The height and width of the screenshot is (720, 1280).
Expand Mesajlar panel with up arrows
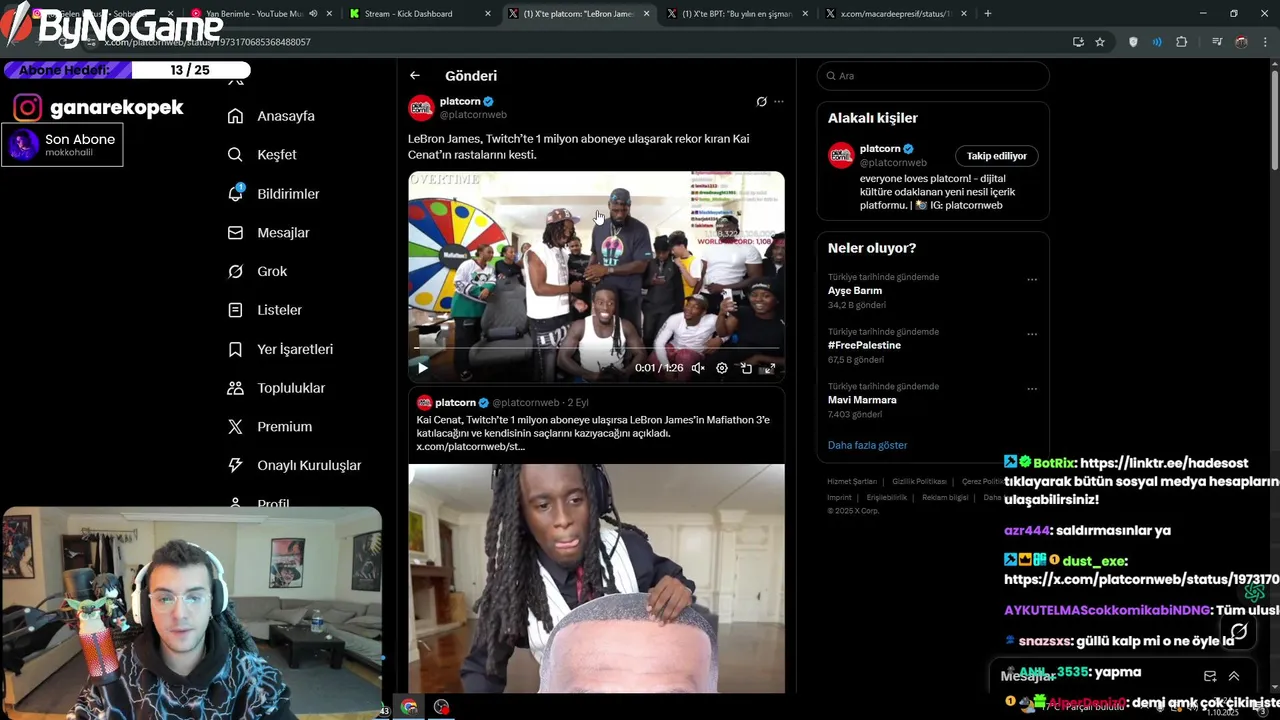tap(1234, 676)
